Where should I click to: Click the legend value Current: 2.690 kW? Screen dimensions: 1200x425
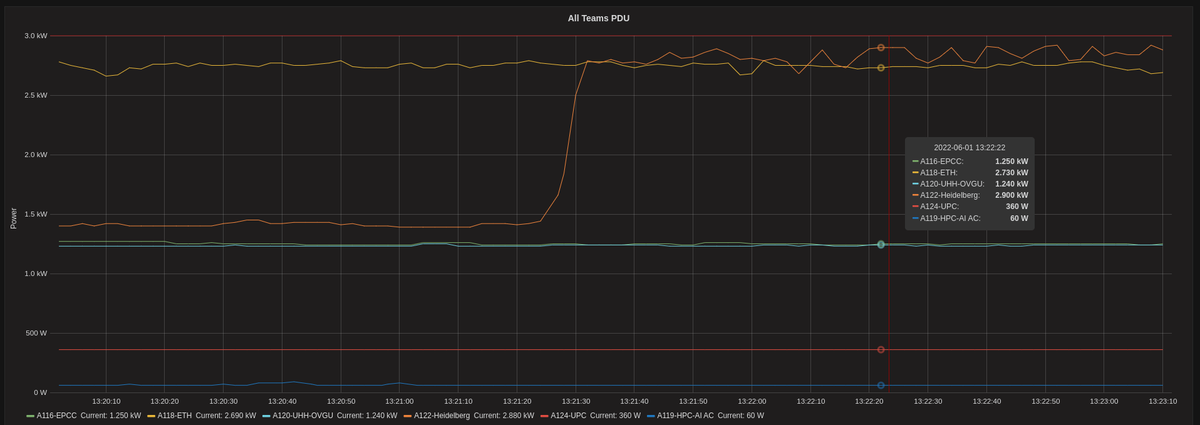click(x=226, y=415)
